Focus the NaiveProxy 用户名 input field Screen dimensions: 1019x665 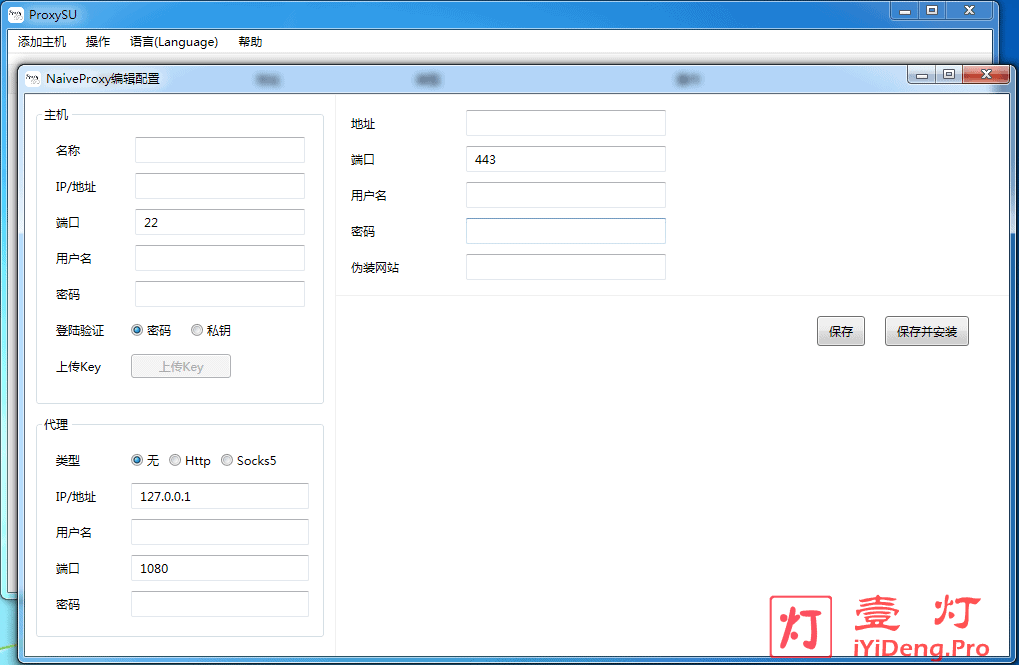coord(566,195)
